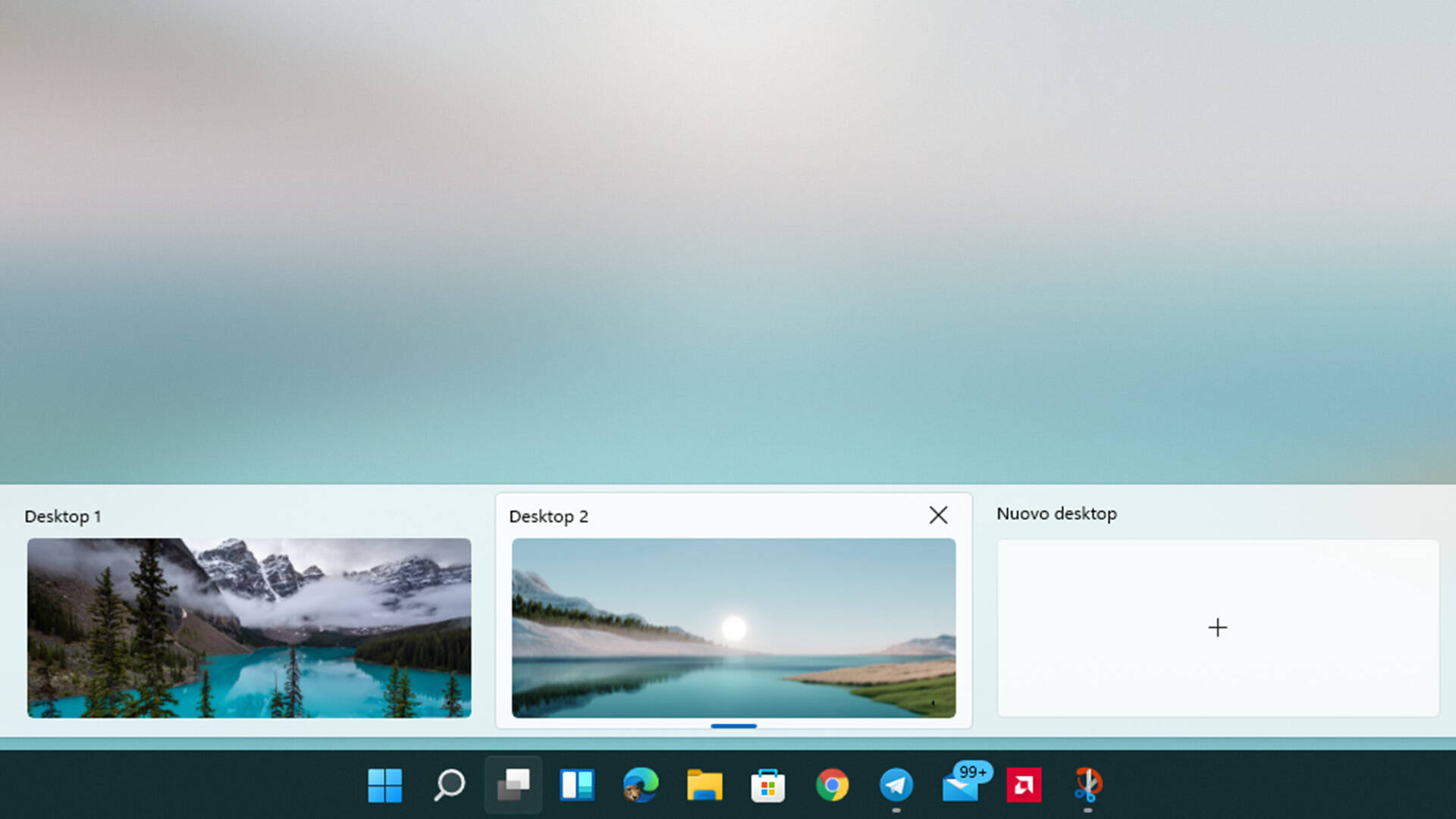Create a new desktop with the plus button

[1217, 628]
